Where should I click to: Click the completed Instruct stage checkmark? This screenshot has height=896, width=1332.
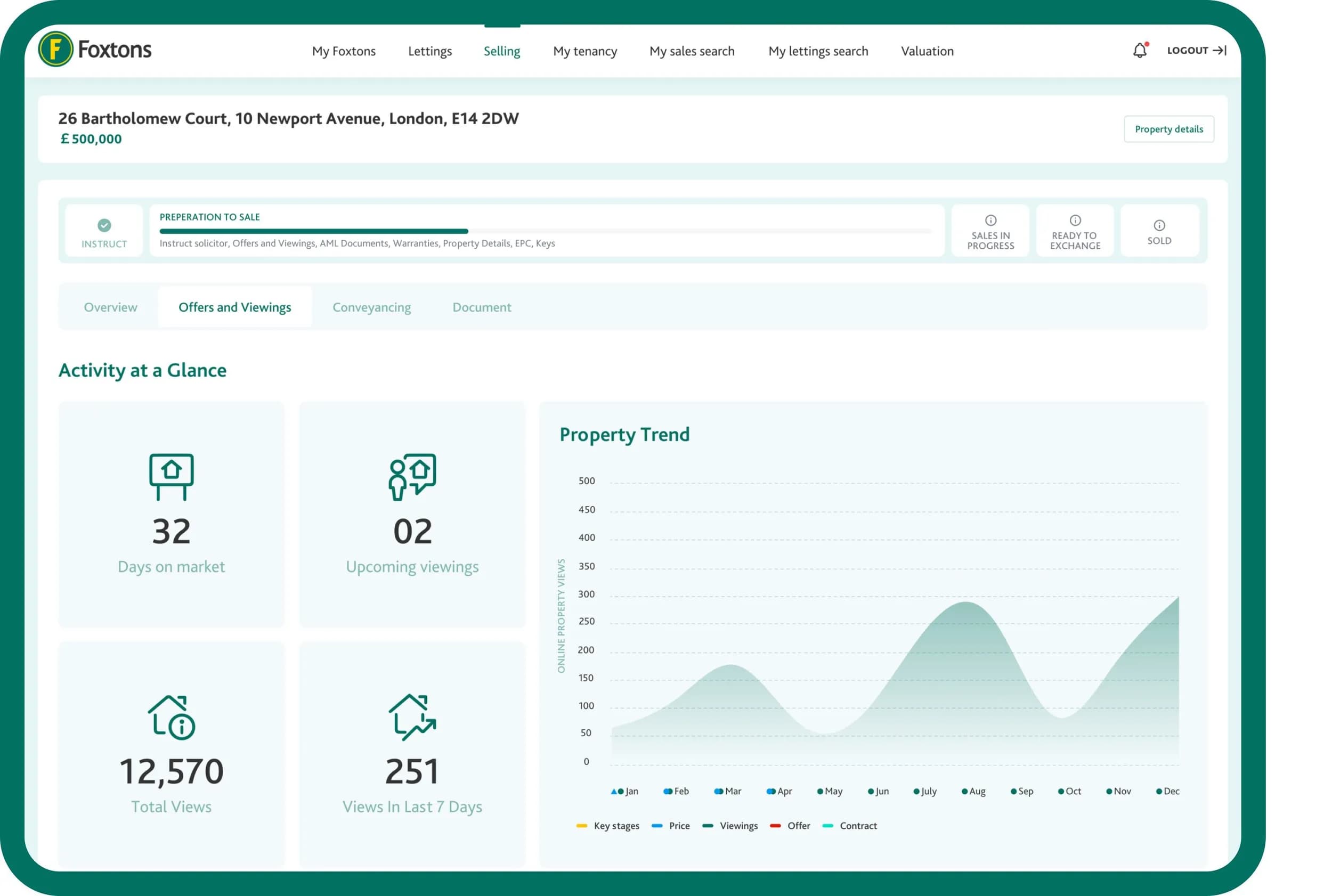pyautogui.click(x=104, y=225)
